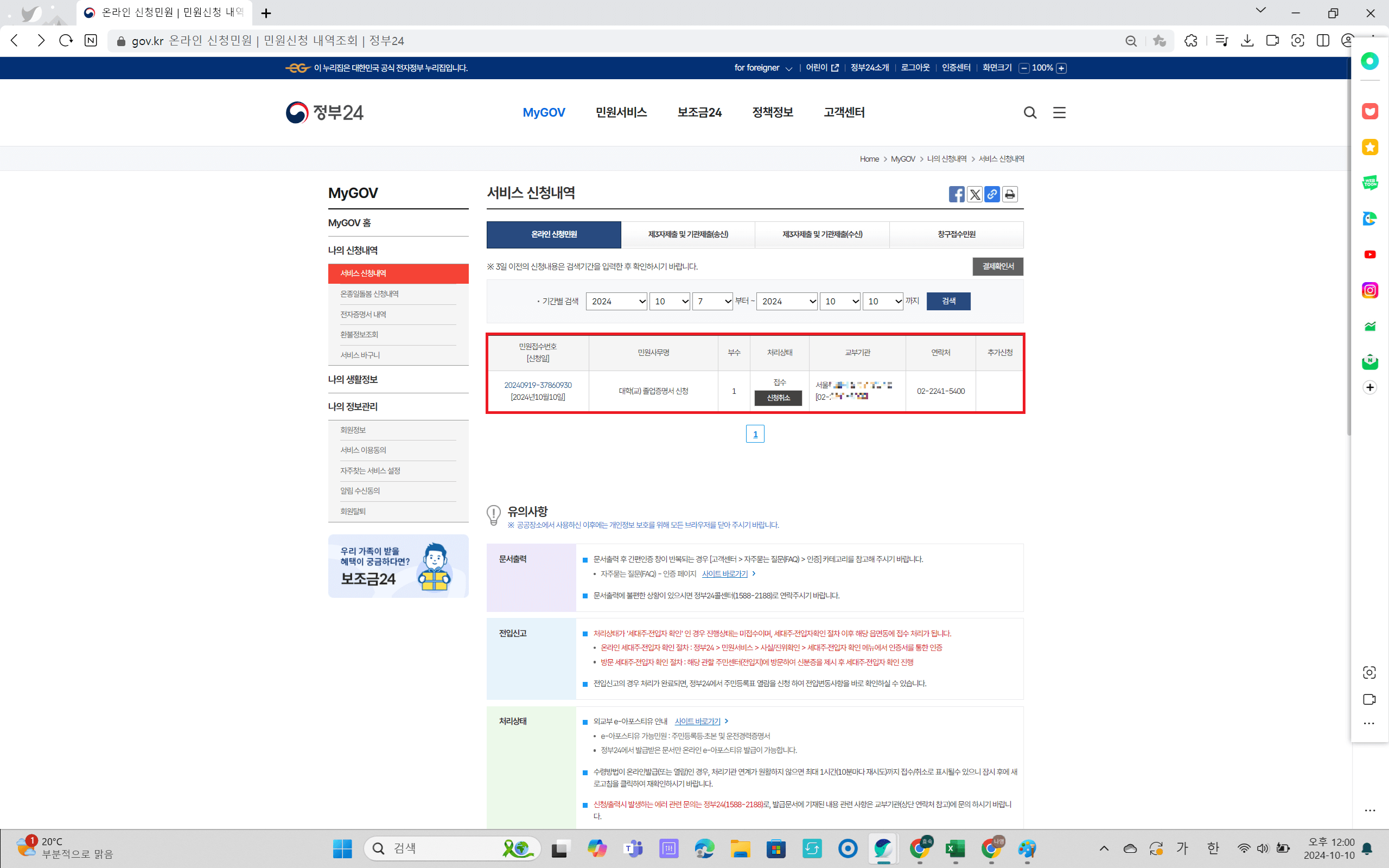Share the page on X (Twitter)

[974, 195]
